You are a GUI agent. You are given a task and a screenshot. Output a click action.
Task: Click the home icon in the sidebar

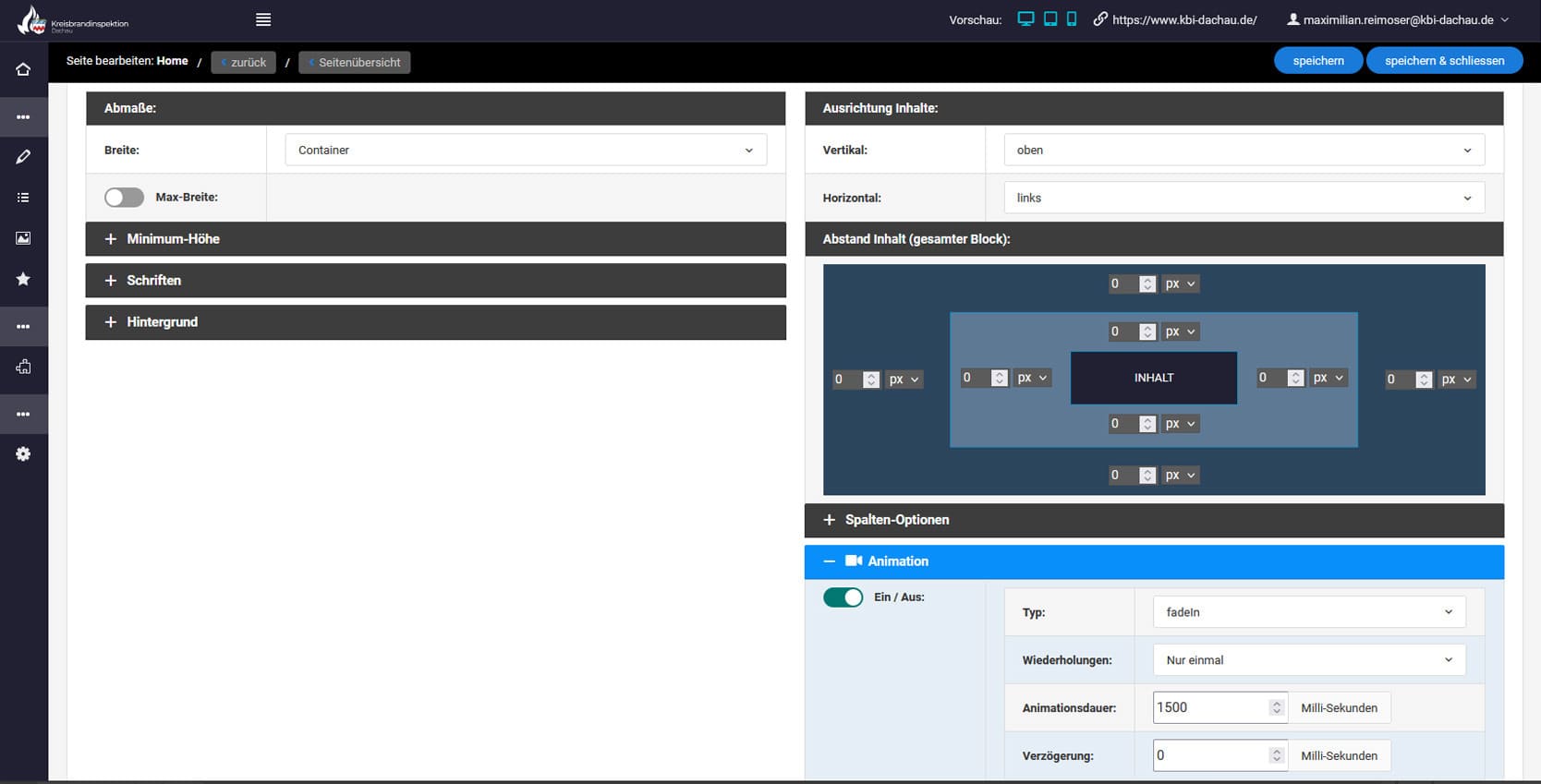tap(23, 69)
